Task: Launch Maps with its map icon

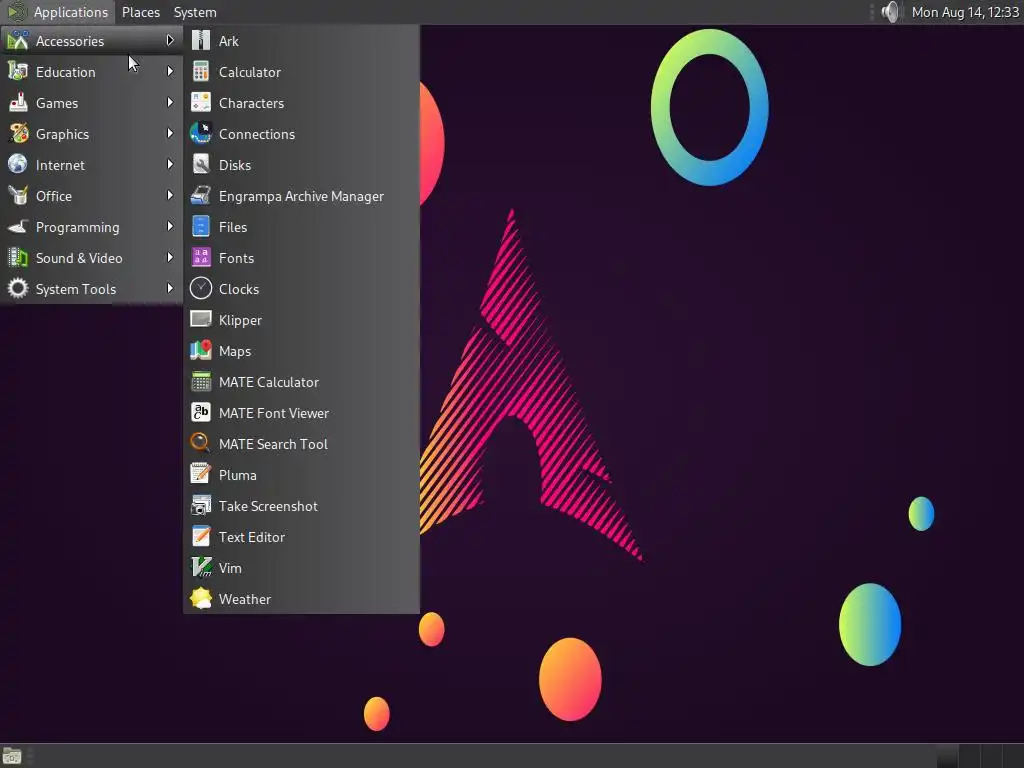Action: pyautogui.click(x=200, y=351)
